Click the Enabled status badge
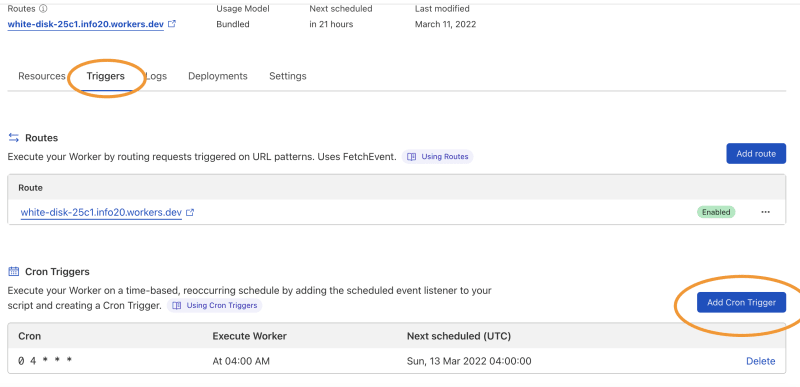800x387 pixels. pyautogui.click(x=716, y=212)
